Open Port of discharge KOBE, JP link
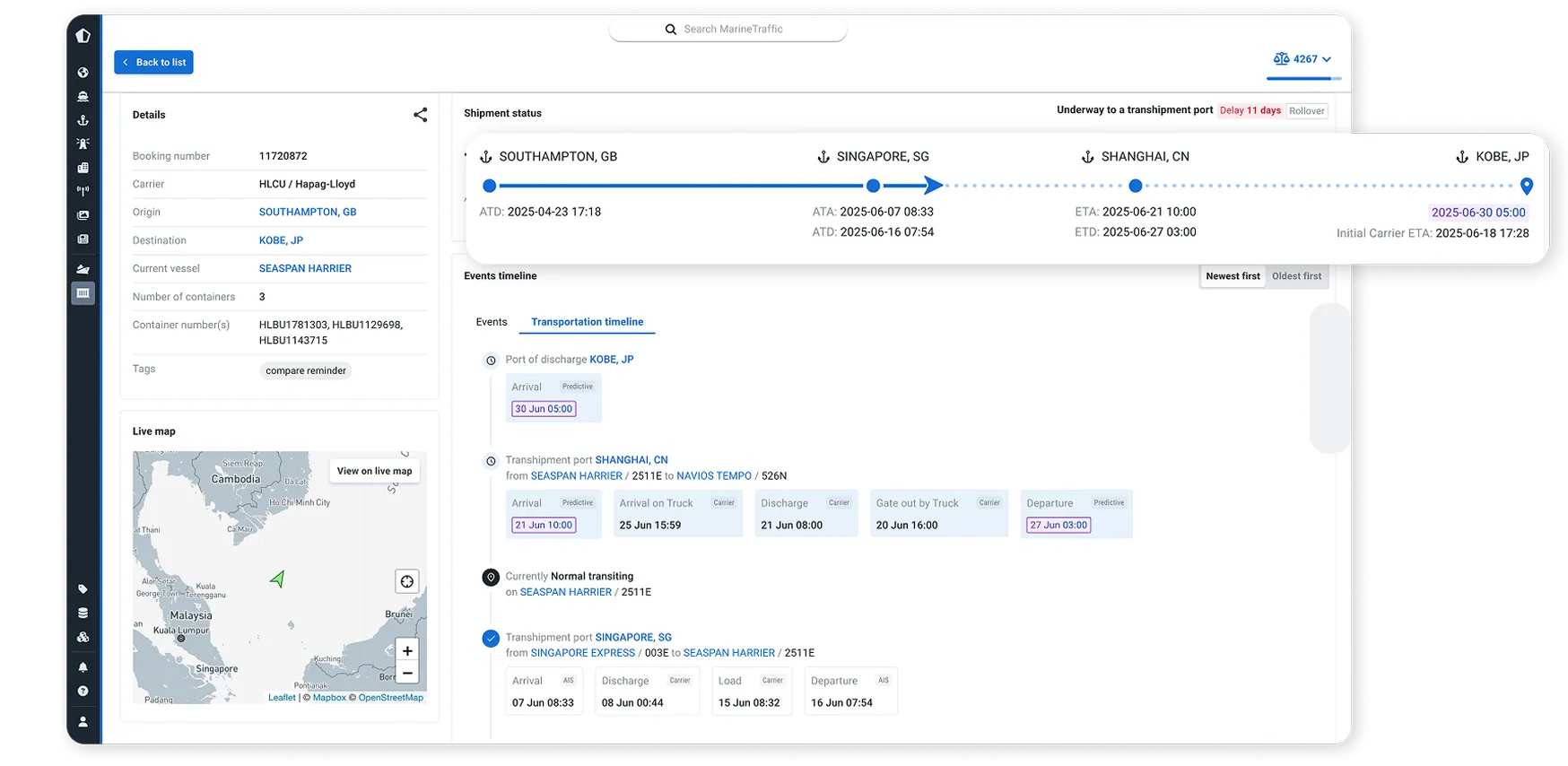Image resolution: width=1568 pixels, height=766 pixels. coord(612,360)
